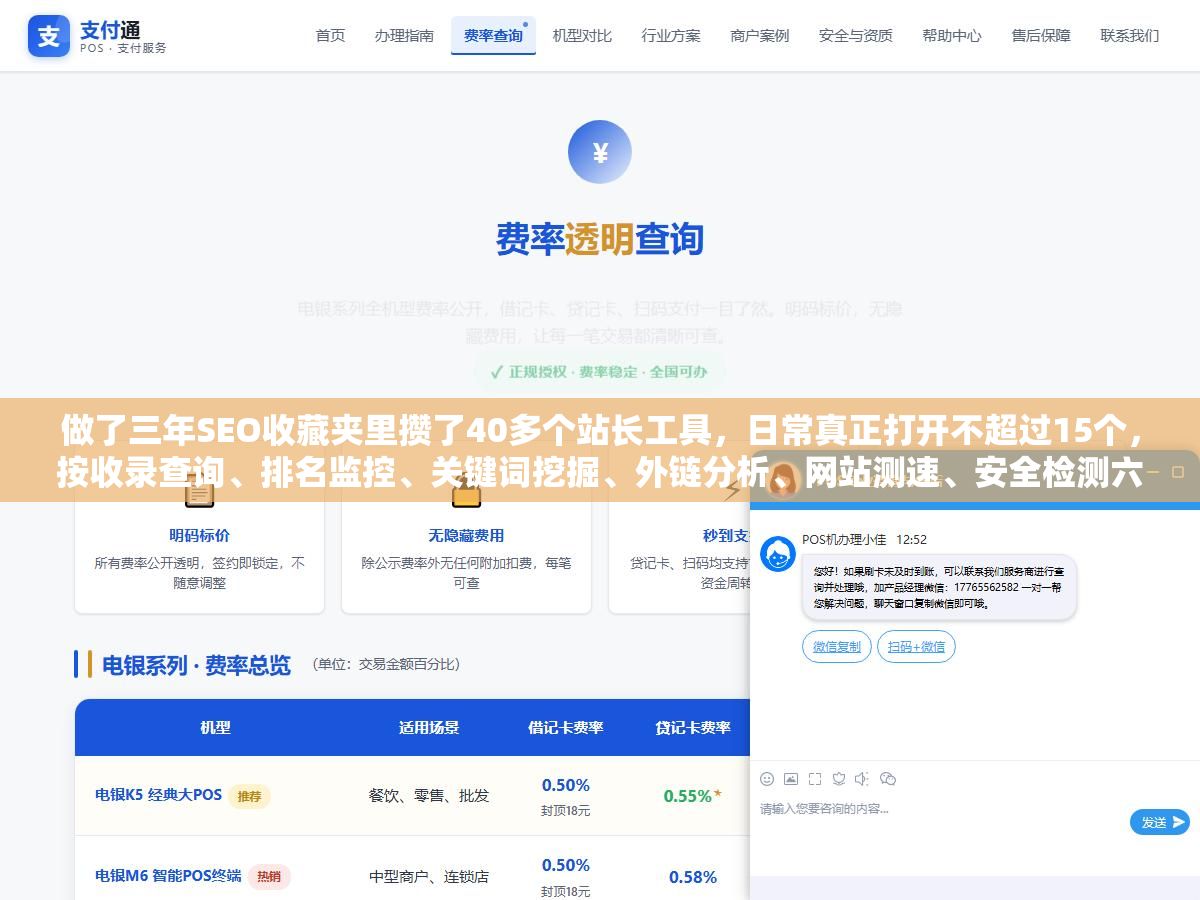The image size is (1200, 900).
Task: Click the send image icon in chat
Action: 791,778
